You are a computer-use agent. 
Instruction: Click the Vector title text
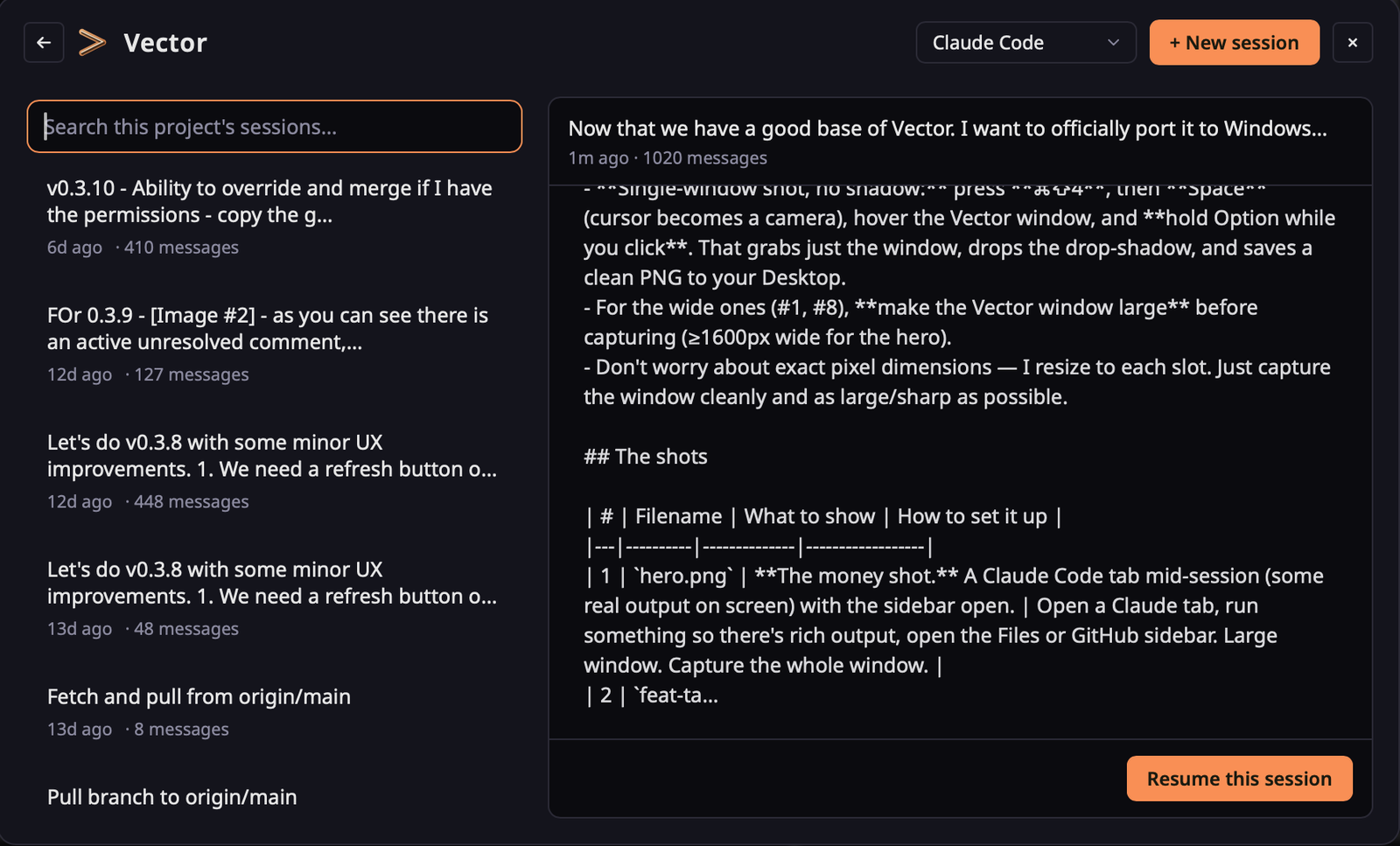click(165, 43)
